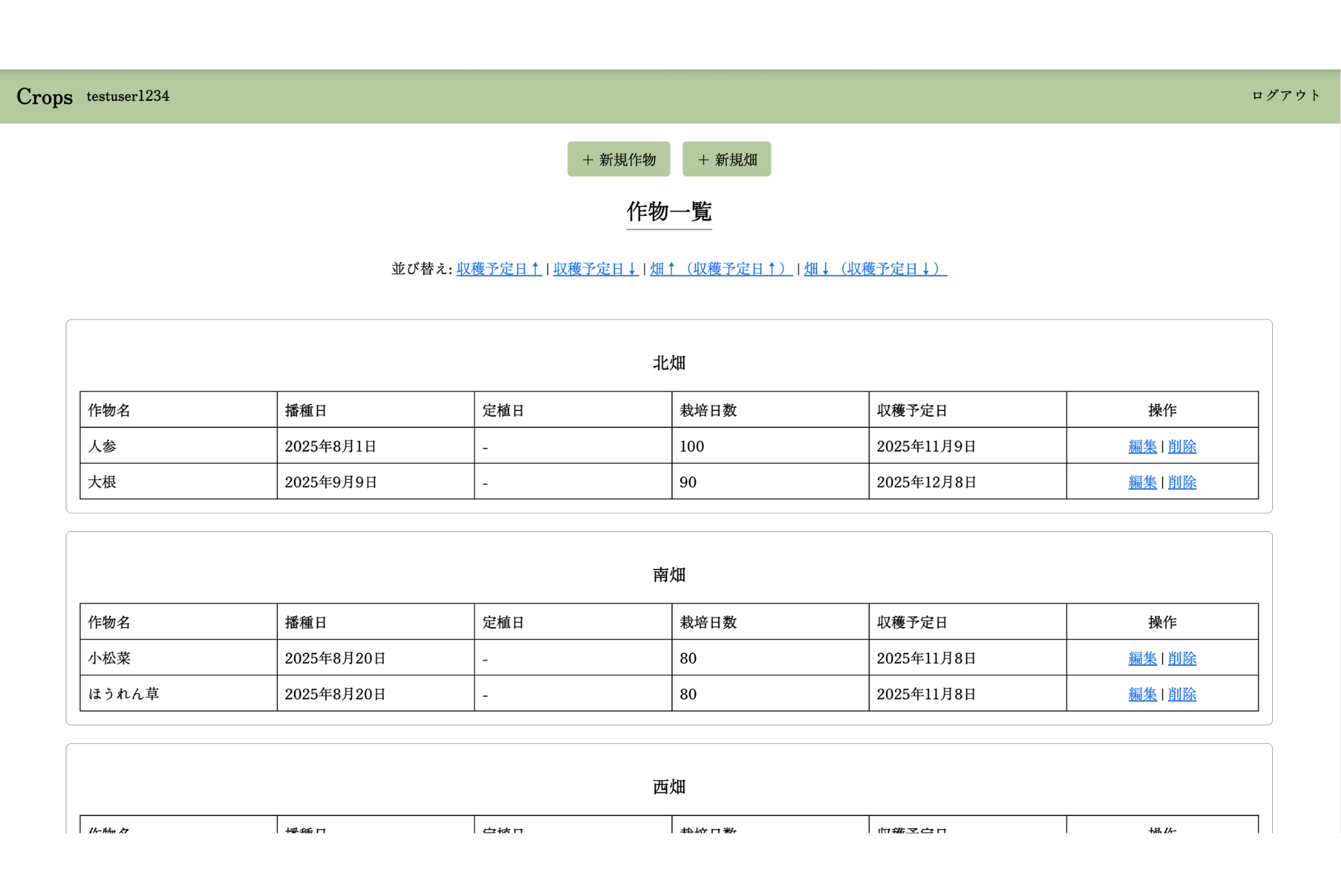Click the ログアウト link
The height and width of the screenshot is (896, 1341).
tap(1285, 96)
